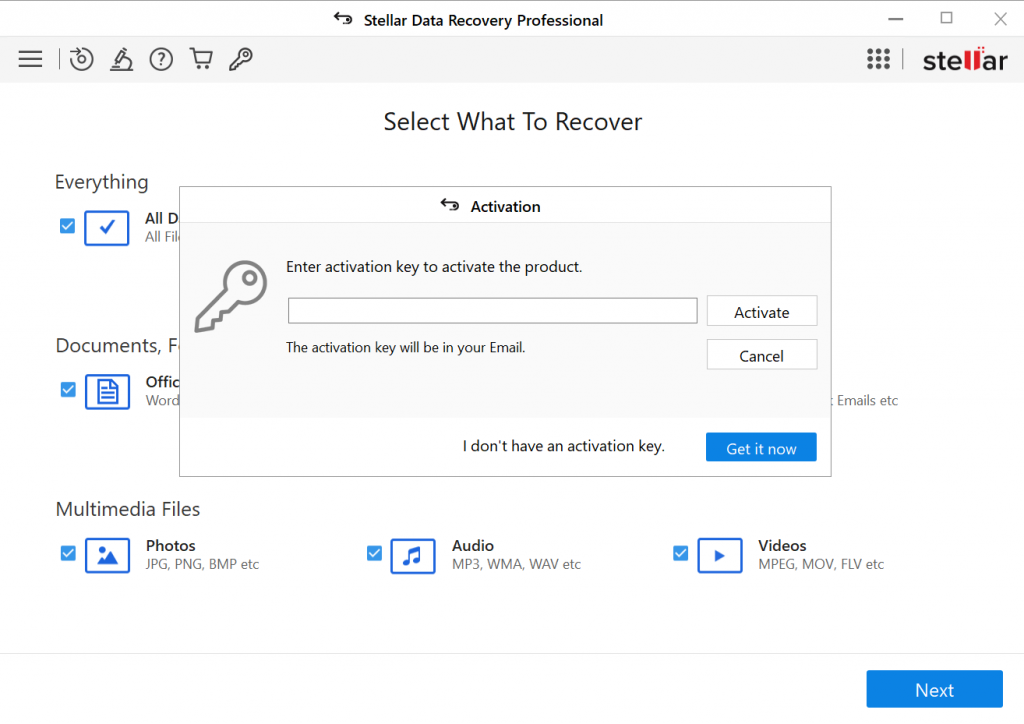Click the key activation toolbar icon
Image resolution: width=1024 pixels, height=724 pixels.
coord(240,59)
